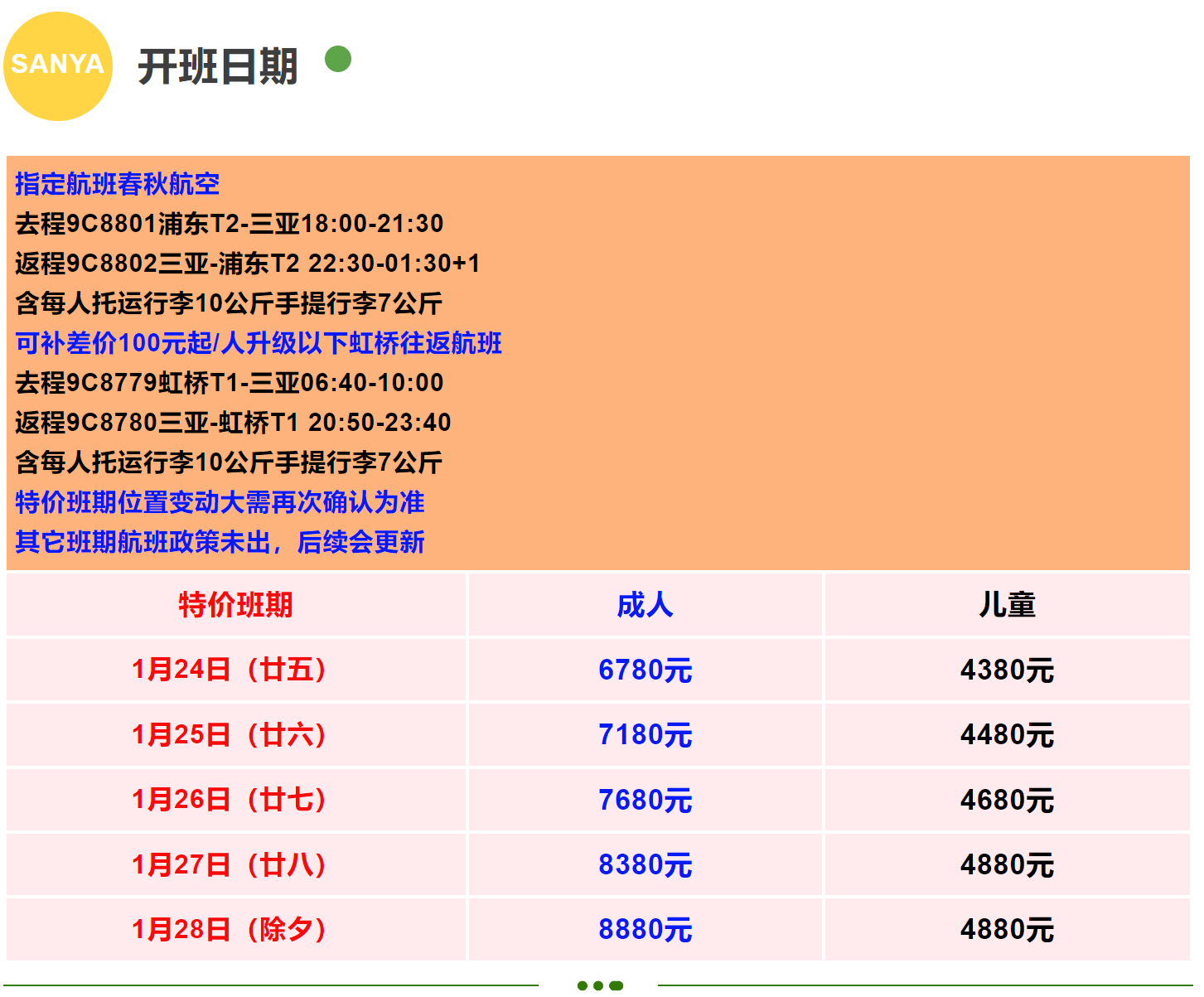Select the date cell 1月28日（除夕）
1204x997 pixels.
pyautogui.click(x=236, y=929)
